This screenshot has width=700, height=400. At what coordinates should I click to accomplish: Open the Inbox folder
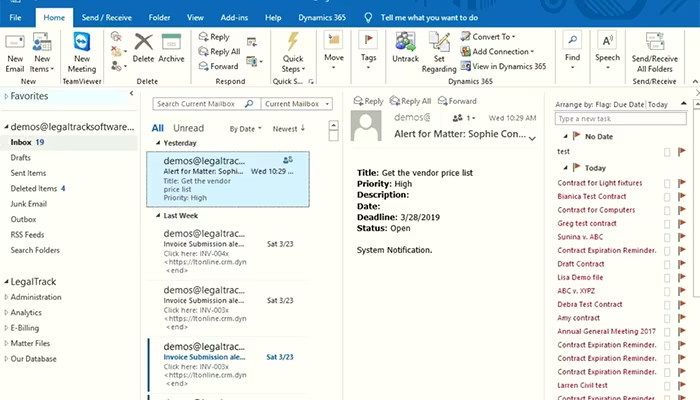coord(69,142)
